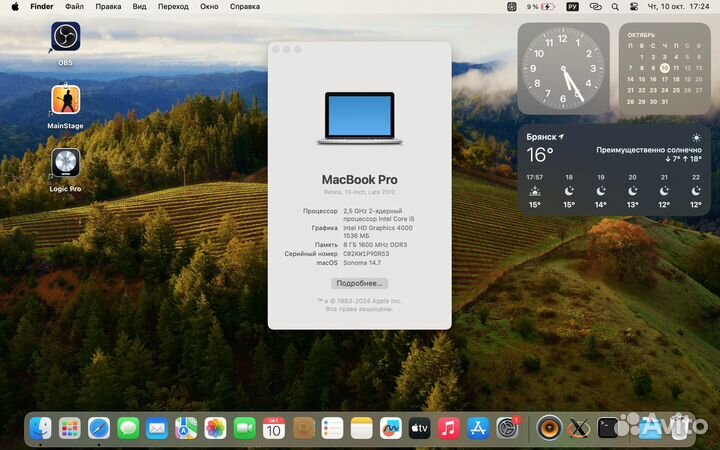Image resolution: width=720 pixels, height=450 pixels.
Task: Open the Переход menu
Action: 173,7
